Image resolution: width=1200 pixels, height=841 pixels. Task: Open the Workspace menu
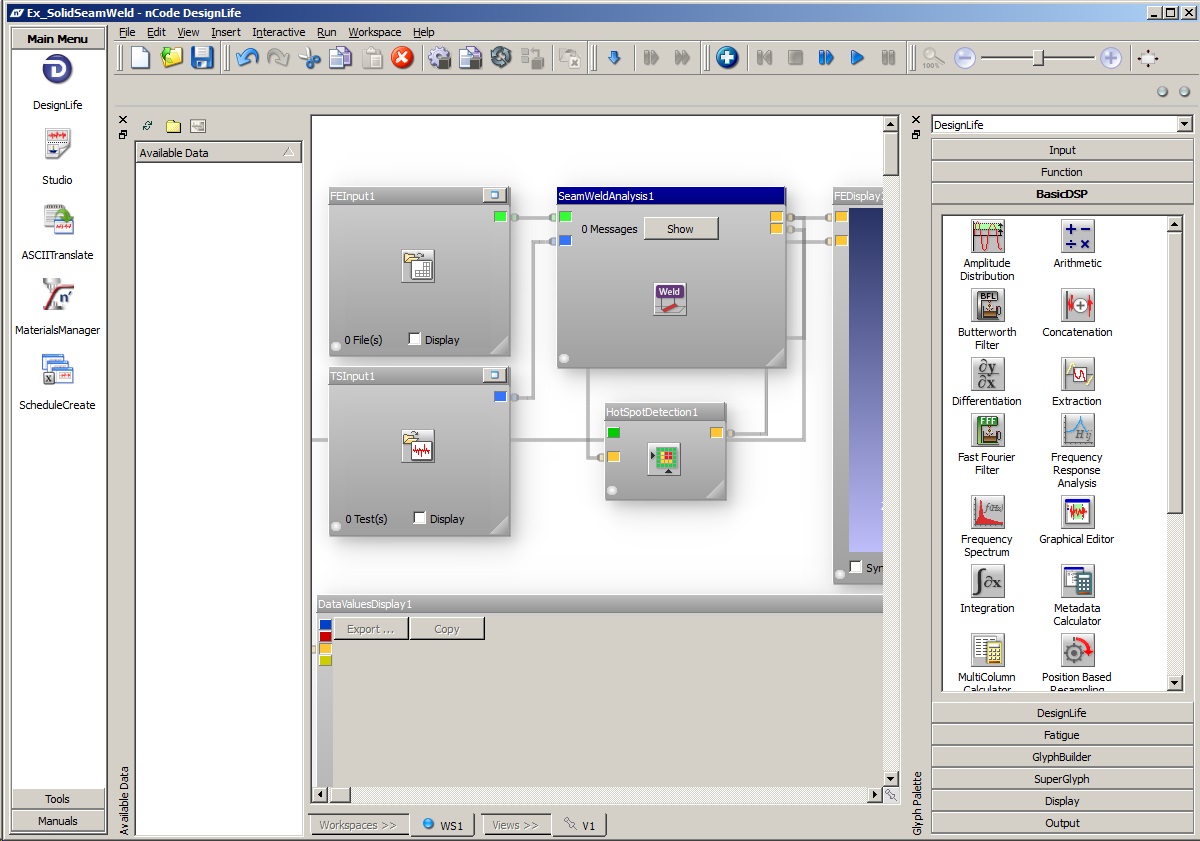pos(375,32)
